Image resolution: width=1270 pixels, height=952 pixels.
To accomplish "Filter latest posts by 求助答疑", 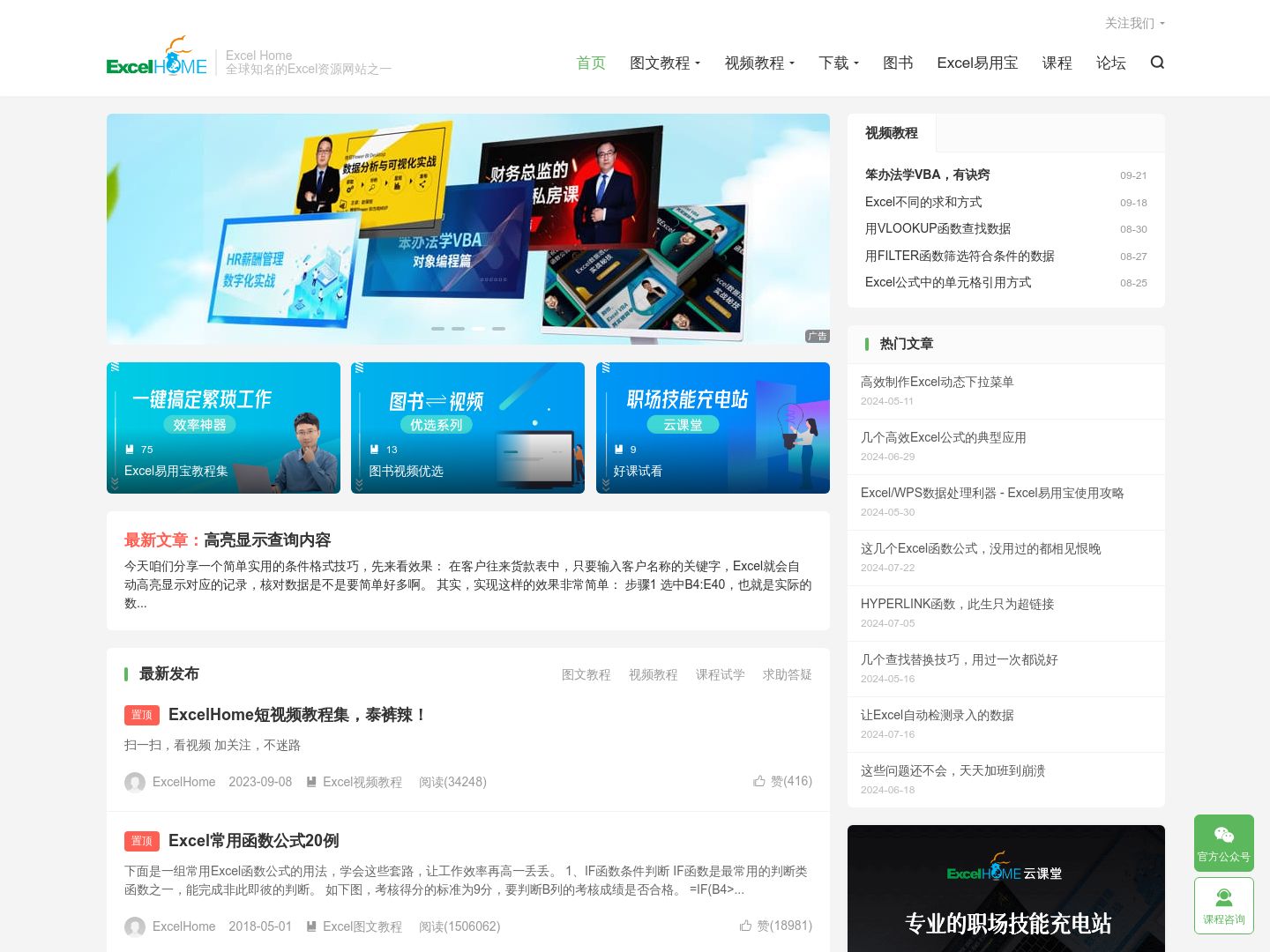I will pos(788,674).
